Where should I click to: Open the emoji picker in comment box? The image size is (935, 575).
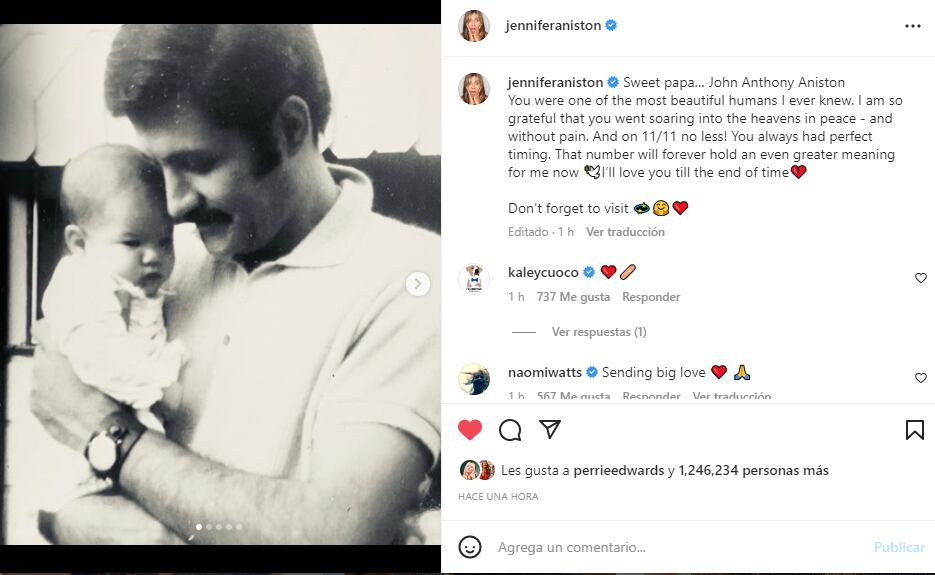tap(470, 547)
